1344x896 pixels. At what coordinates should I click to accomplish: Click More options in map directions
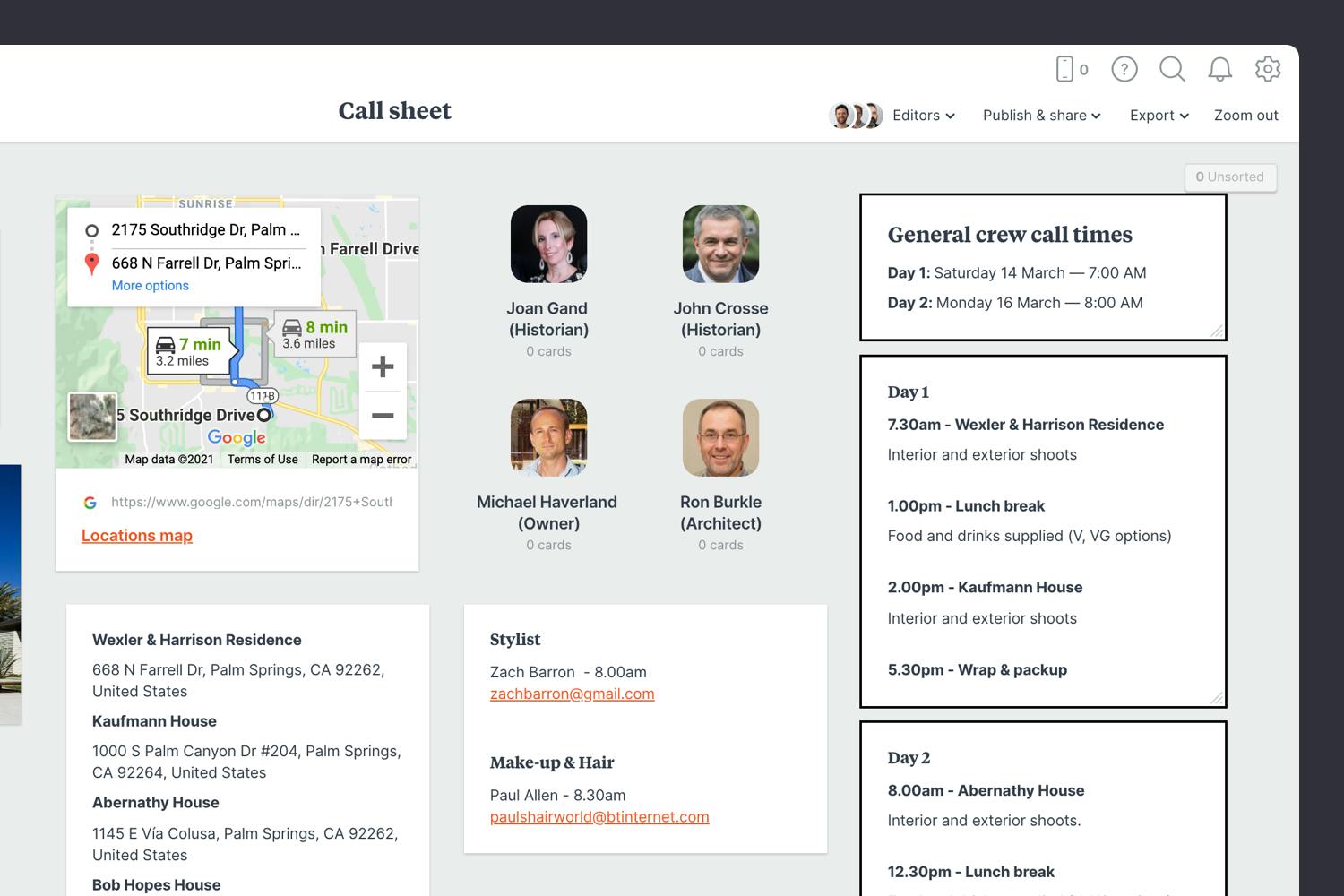151,286
